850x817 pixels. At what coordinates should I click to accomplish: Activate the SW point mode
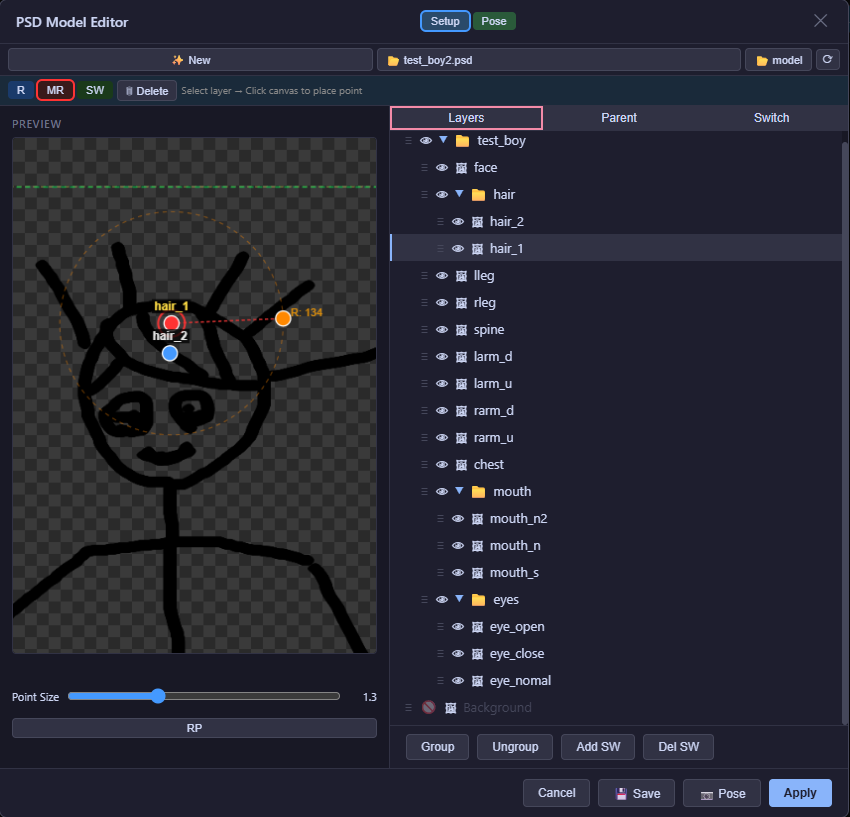tap(95, 91)
